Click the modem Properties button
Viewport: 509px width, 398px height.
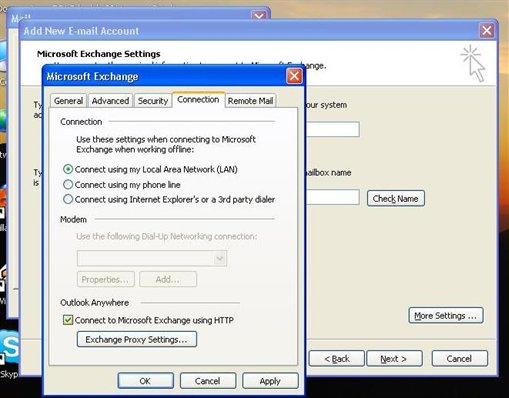click(x=105, y=279)
